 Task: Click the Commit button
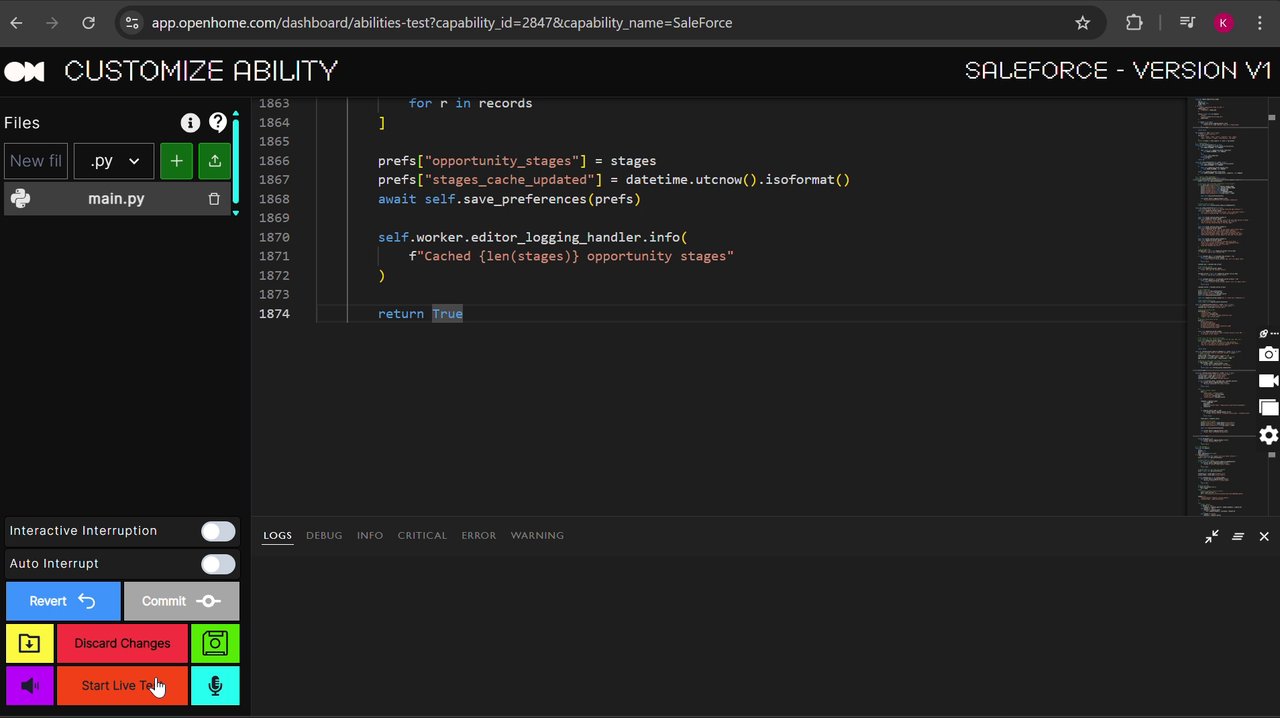coord(182,601)
